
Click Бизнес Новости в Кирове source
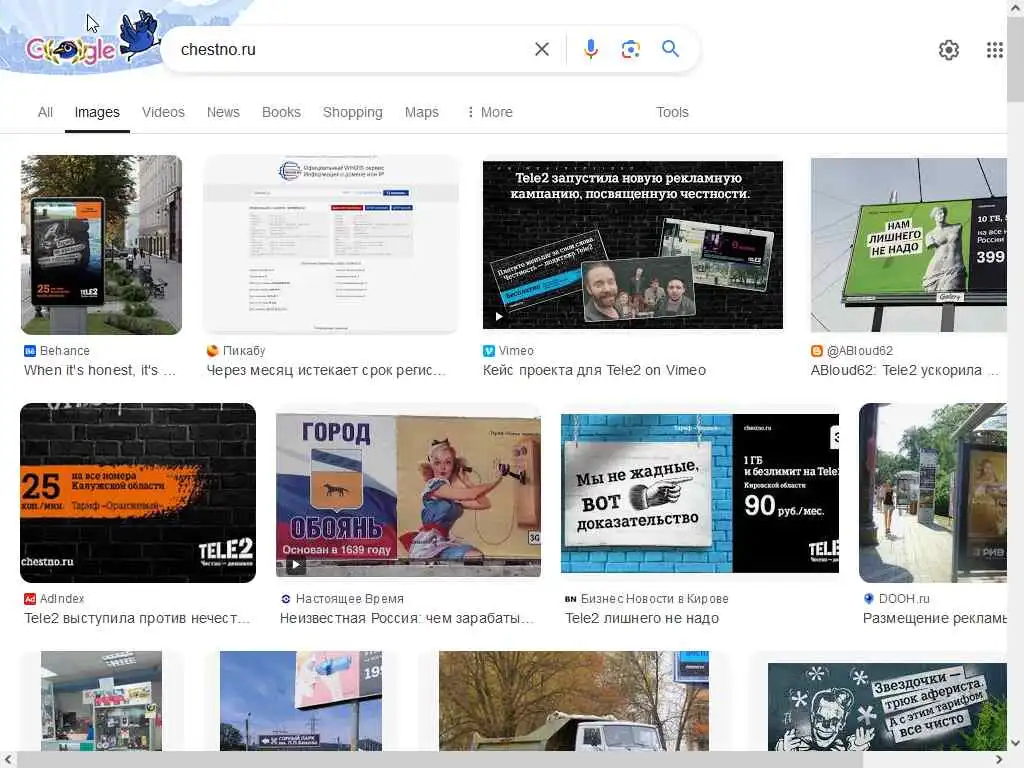click(654, 599)
